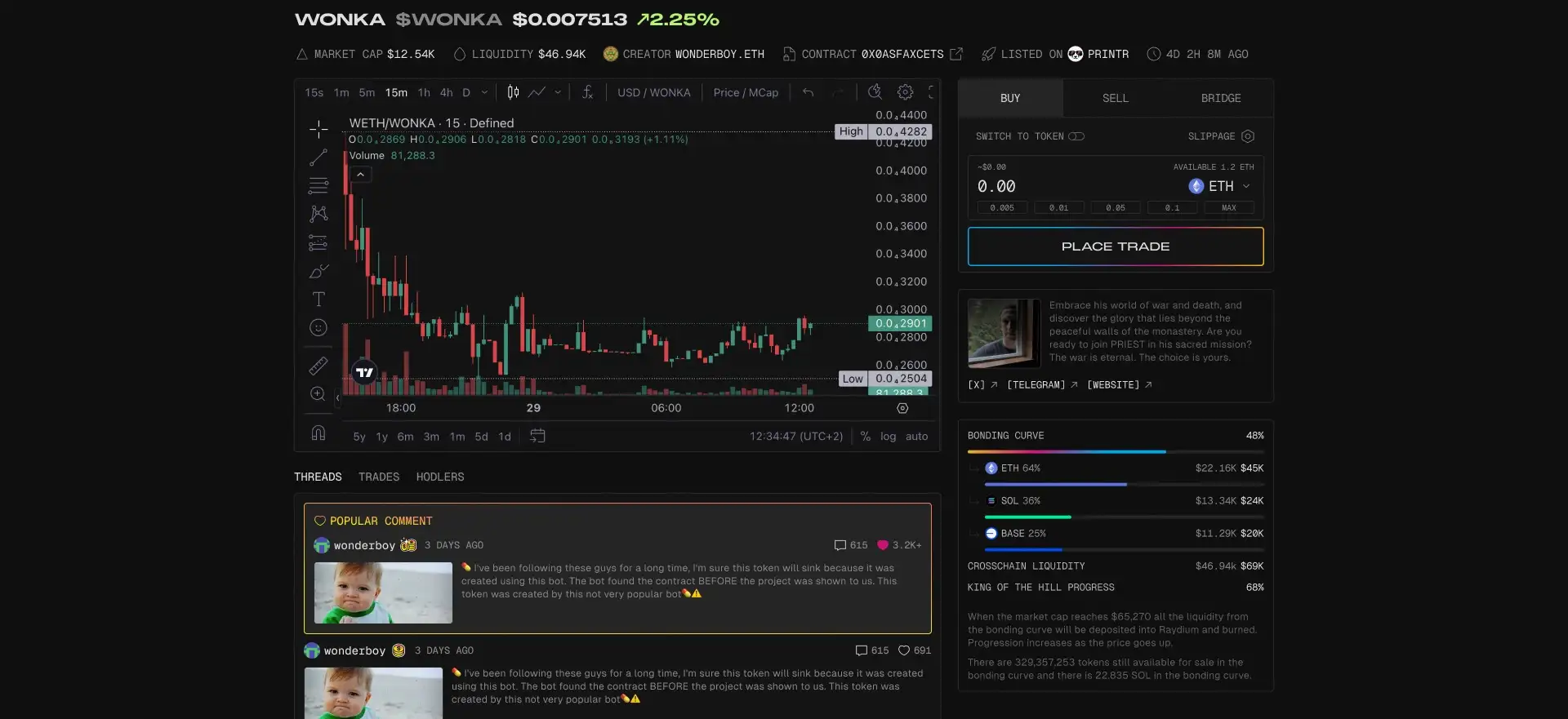Toggle log scale on chart

coord(888,436)
